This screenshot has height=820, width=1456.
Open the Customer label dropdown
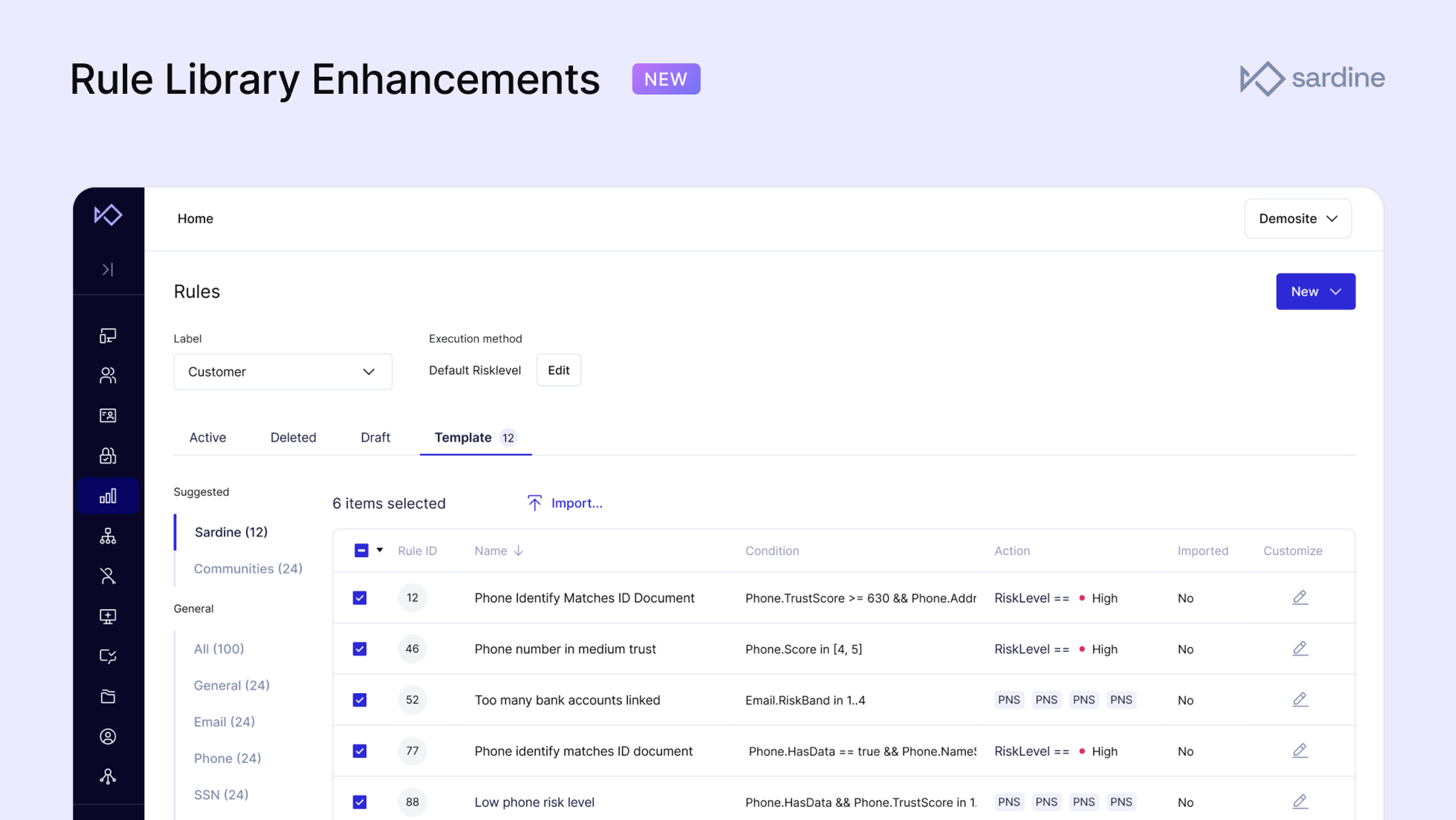click(x=282, y=372)
